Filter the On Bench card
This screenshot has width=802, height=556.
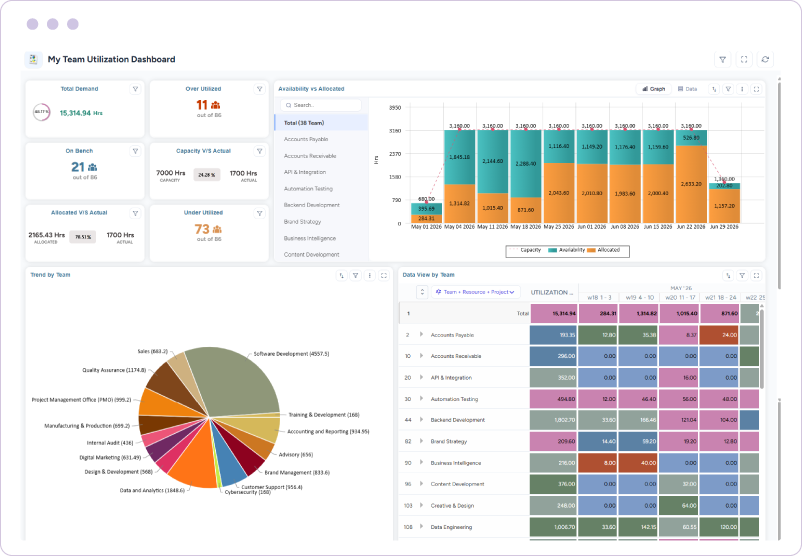(136, 151)
